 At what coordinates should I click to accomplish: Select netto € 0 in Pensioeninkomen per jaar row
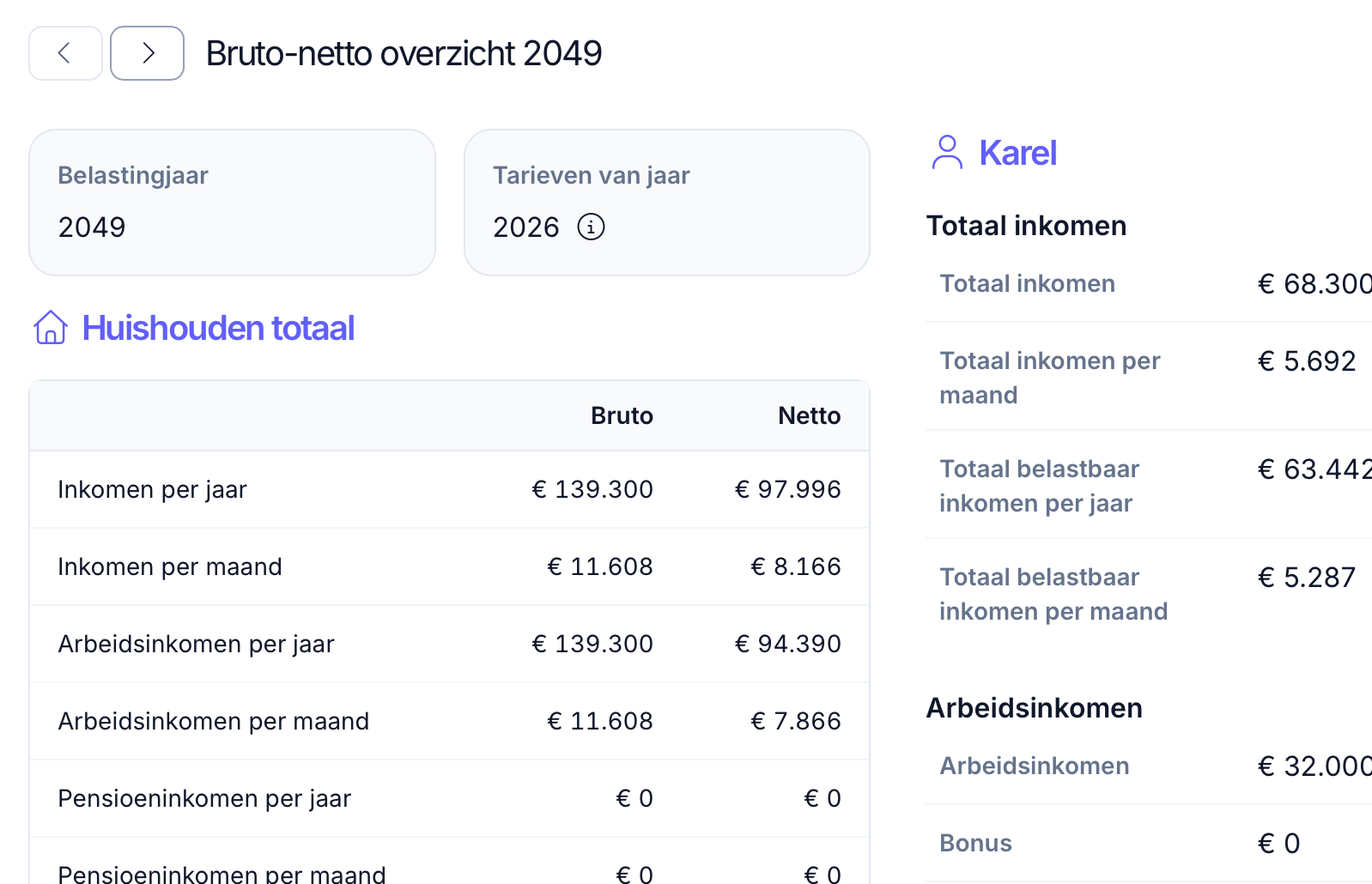823,798
